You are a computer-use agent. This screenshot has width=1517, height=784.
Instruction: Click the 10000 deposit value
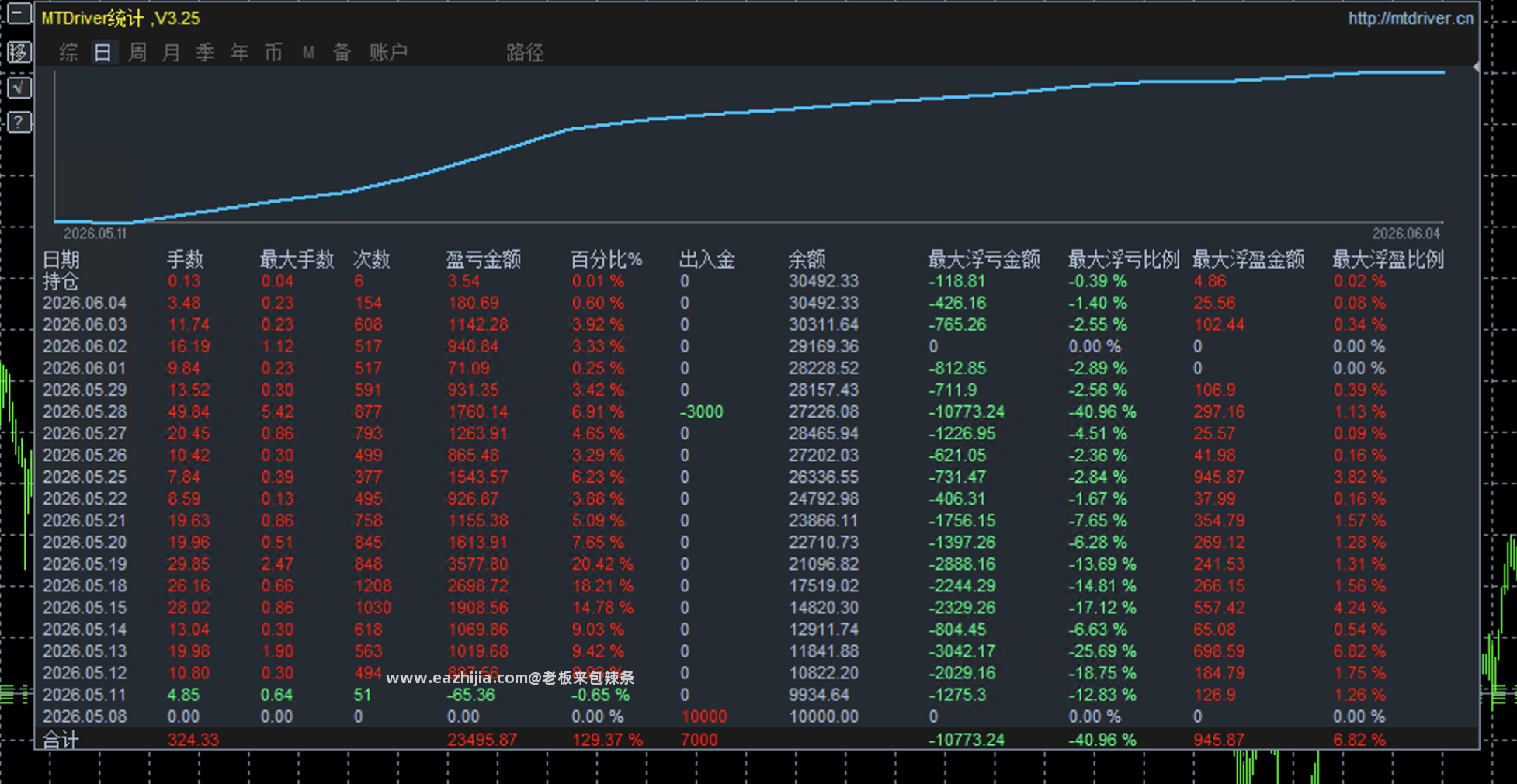point(704,716)
